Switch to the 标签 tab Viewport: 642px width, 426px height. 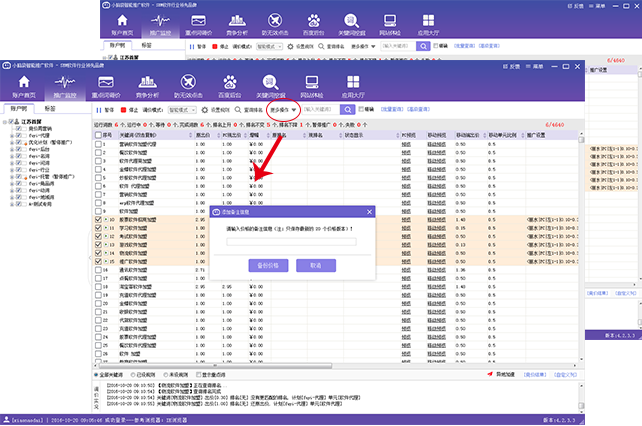pyautogui.click(x=51, y=107)
